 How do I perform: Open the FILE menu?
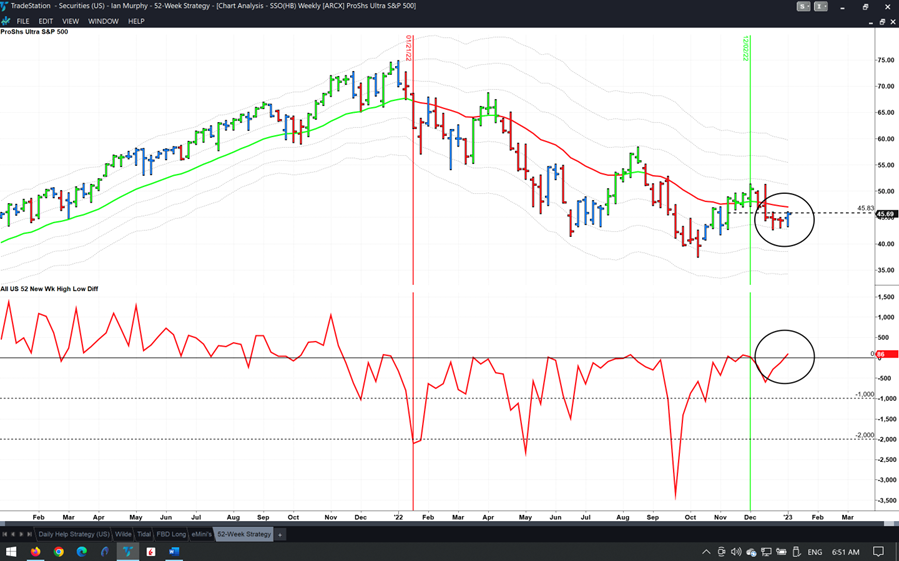23,21
